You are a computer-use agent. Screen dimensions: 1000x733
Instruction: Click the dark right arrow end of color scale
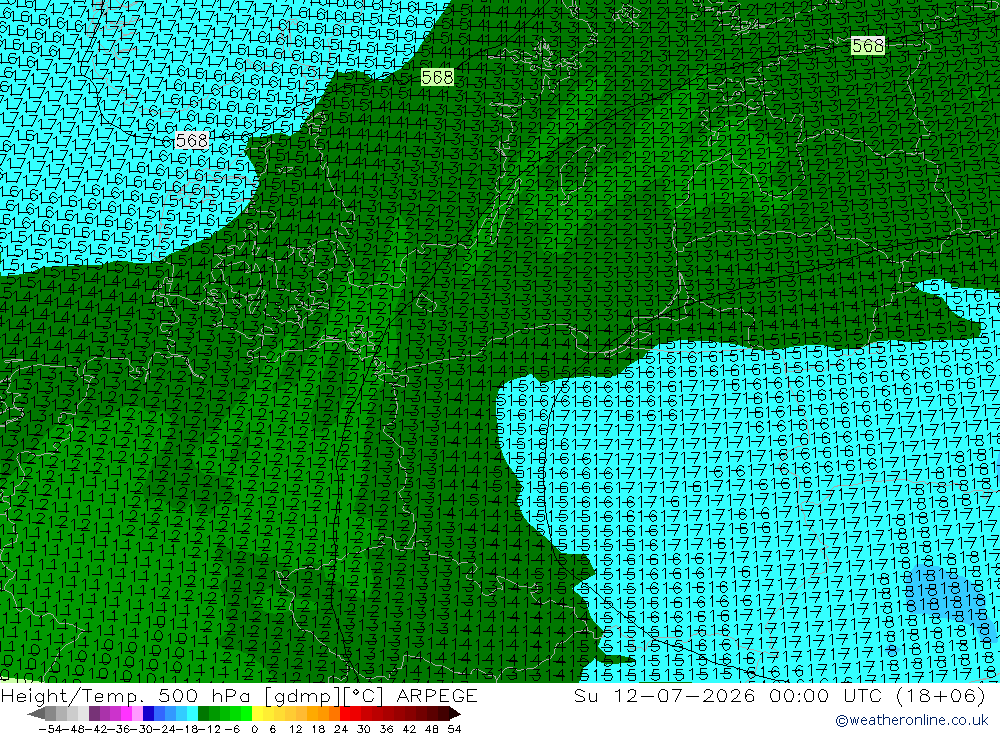coord(454,713)
